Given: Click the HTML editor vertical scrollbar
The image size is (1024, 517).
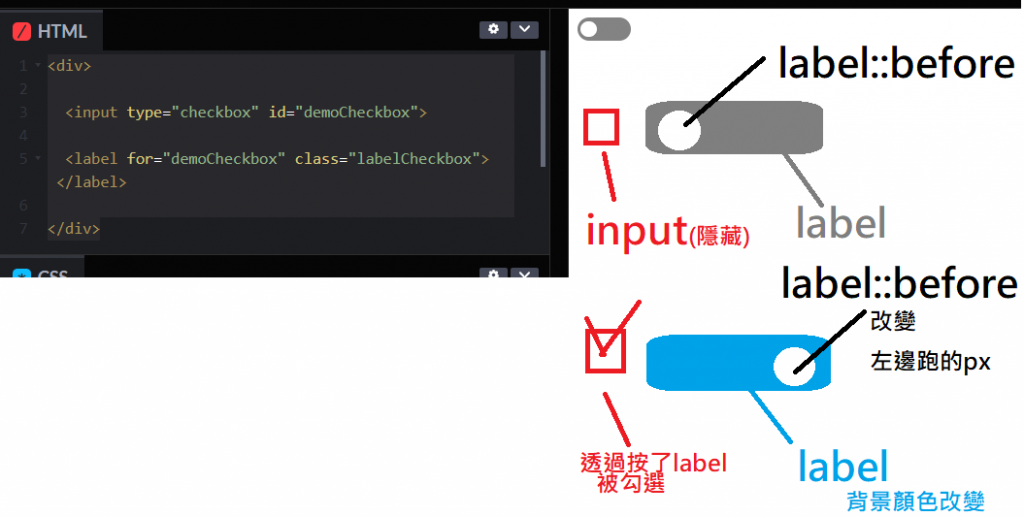Looking at the screenshot, I should point(543,109).
